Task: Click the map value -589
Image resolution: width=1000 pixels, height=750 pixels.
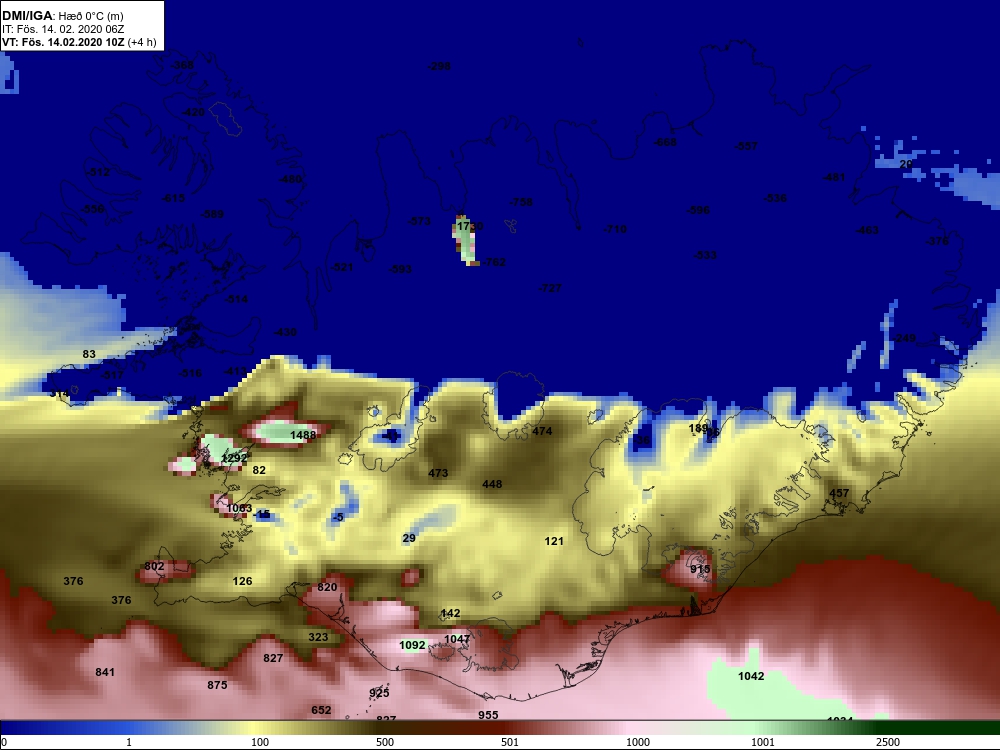Action: pos(212,214)
